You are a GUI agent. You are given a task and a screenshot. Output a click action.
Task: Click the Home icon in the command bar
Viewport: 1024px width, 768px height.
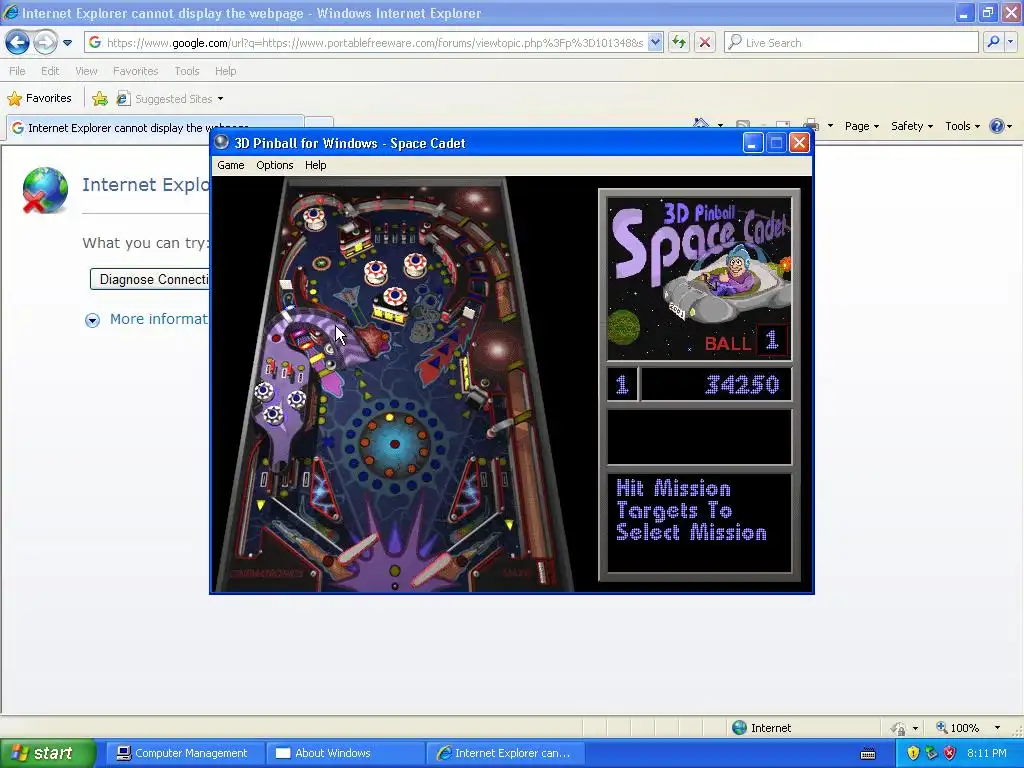point(701,123)
